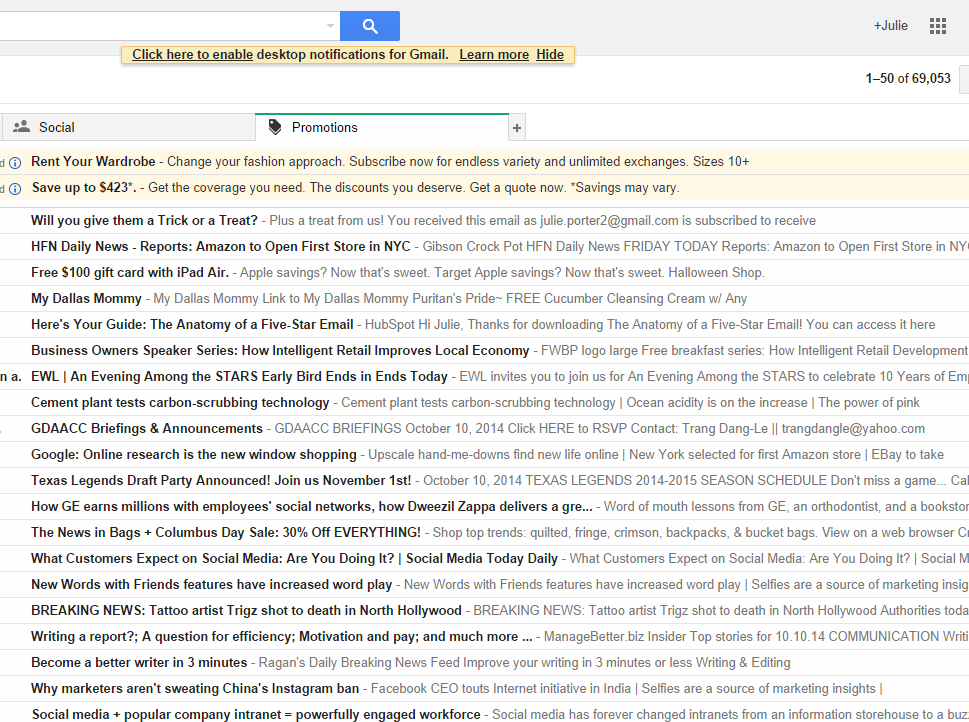Add a new inbox tab with plus
The image size is (969, 722).
[x=517, y=128]
